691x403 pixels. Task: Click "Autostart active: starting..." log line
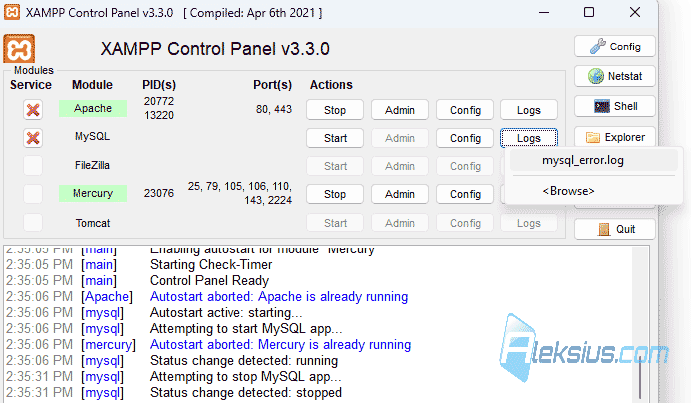click(x=226, y=313)
